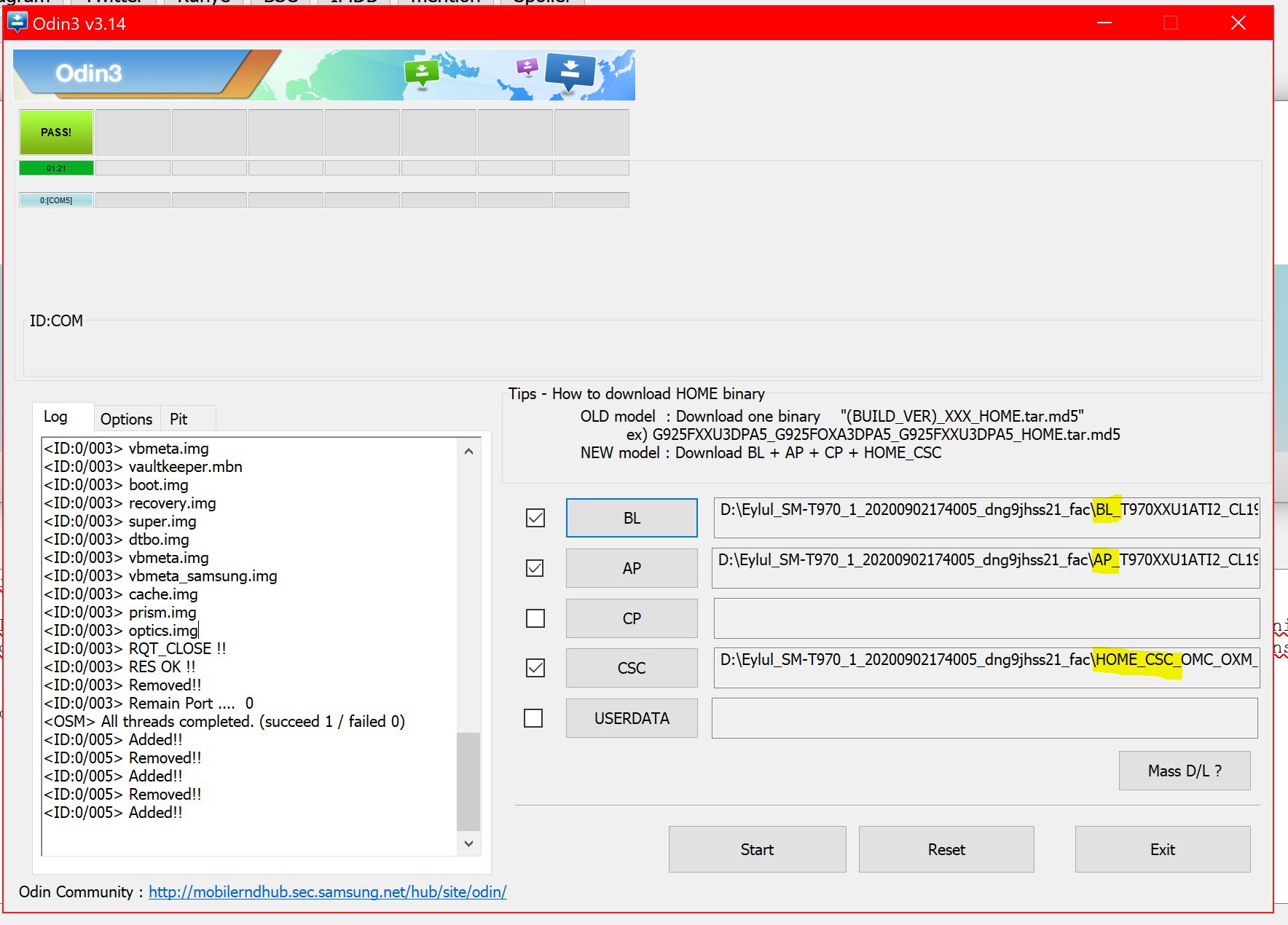This screenshot has height=925, width=1288.
Task: Click log line 'vaultkeeper.mbn'
Action: click(x=144, y=467)
